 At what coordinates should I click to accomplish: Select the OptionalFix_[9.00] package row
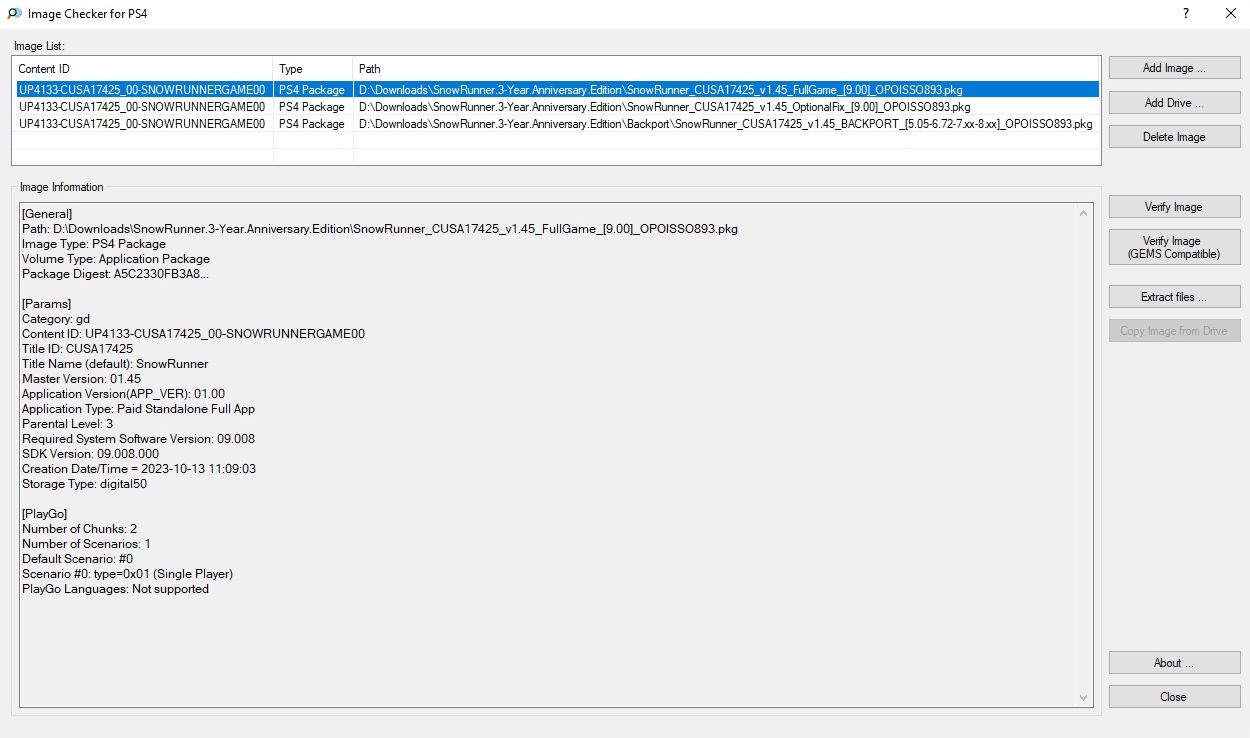point(556,107)
